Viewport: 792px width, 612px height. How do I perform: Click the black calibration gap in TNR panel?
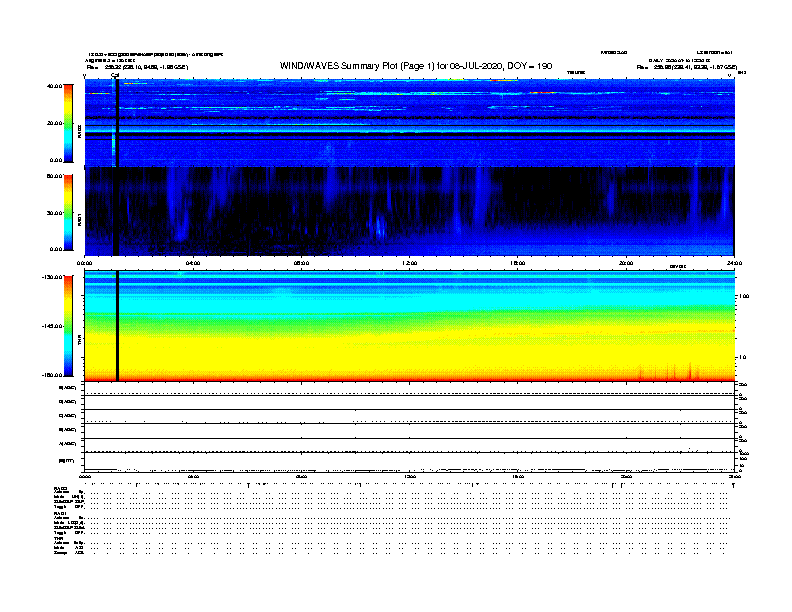click(x=117, y=326)
